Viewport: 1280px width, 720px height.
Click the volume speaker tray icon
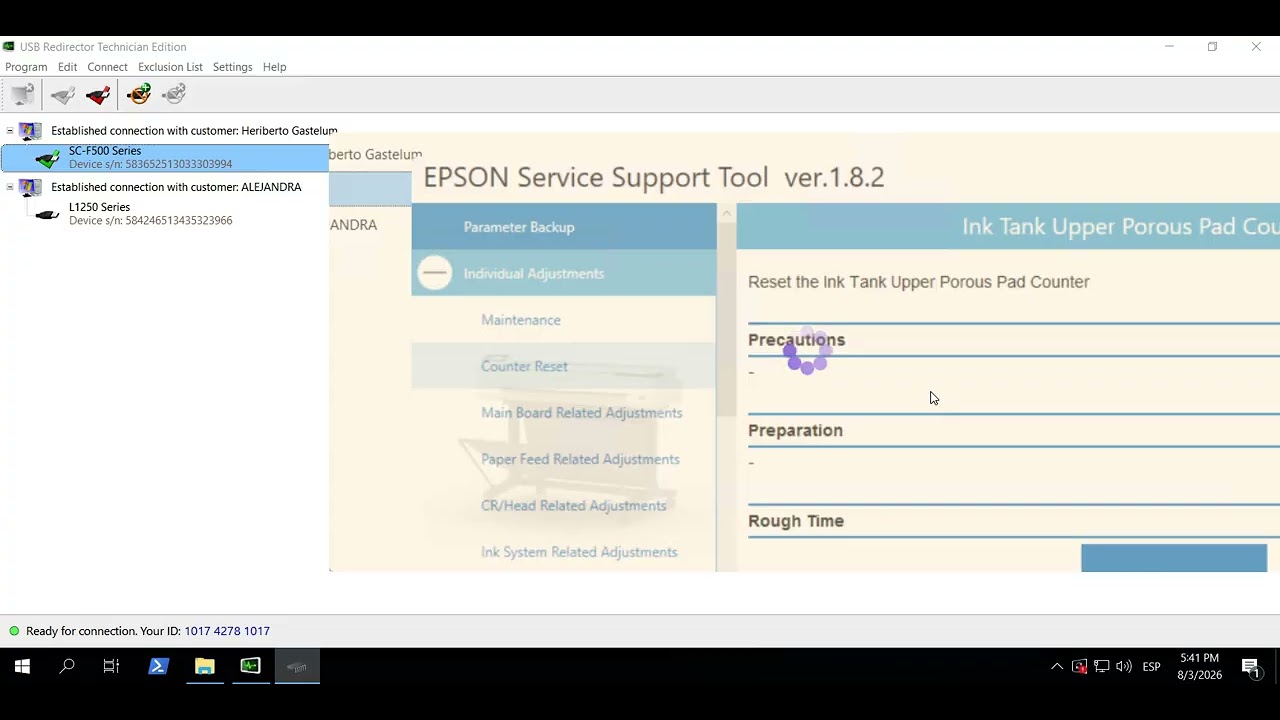[1123, 667]
